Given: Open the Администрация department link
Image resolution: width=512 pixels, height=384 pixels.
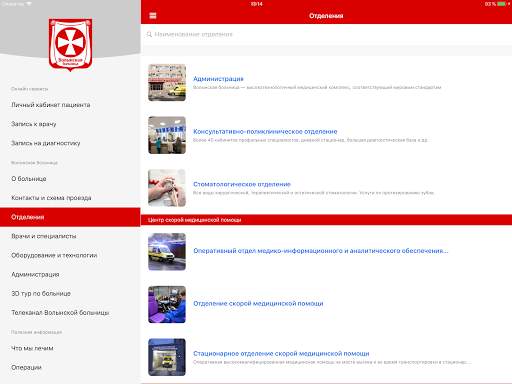Looking at the screenshot, I should (x=218, y=79).
